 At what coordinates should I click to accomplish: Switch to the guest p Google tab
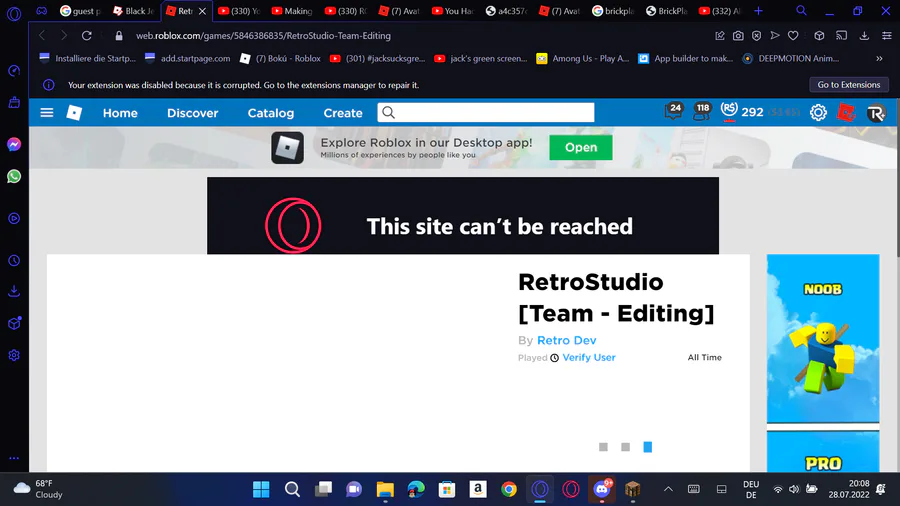80,11
